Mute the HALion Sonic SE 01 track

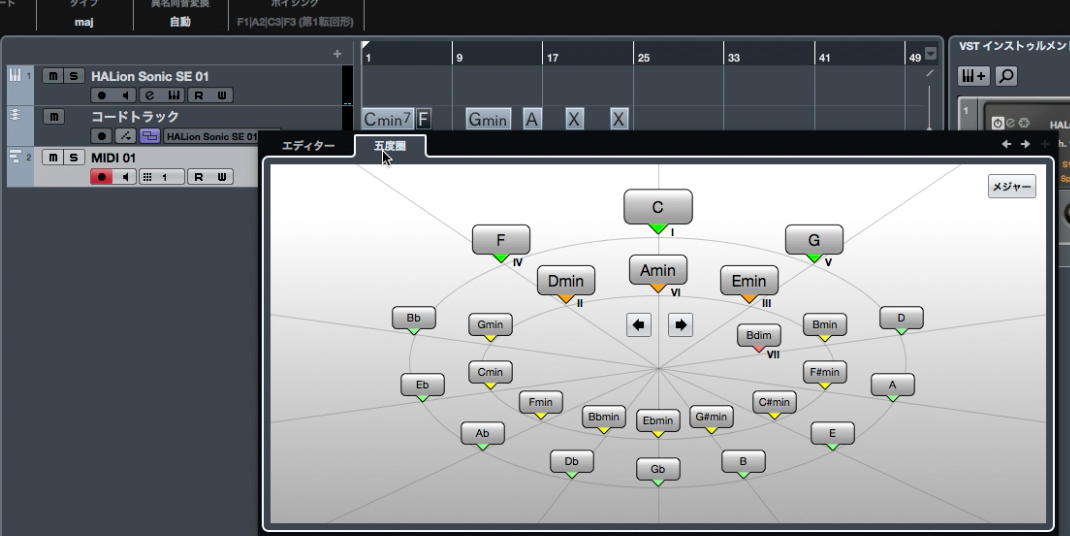point(53,76)
